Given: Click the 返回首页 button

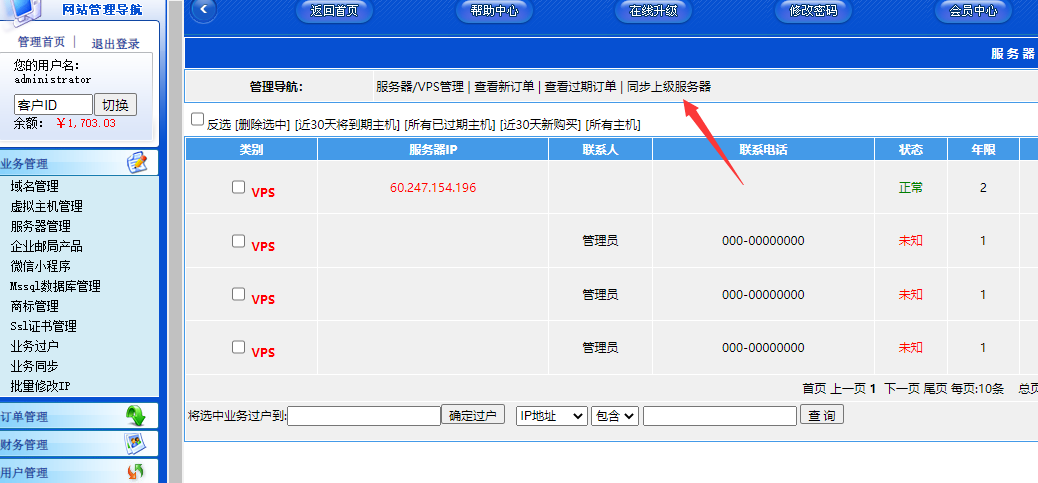Looking at the screenshot, I should [334, 12].
